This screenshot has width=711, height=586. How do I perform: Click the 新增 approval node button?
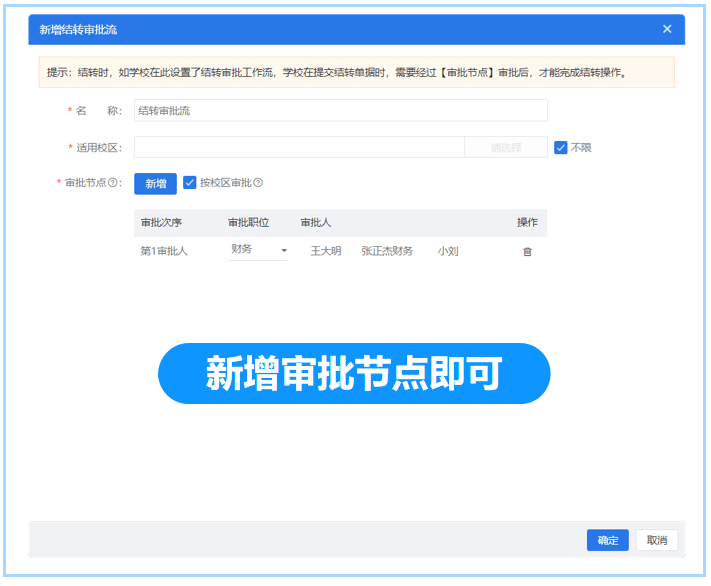click(x=156, y=184)
